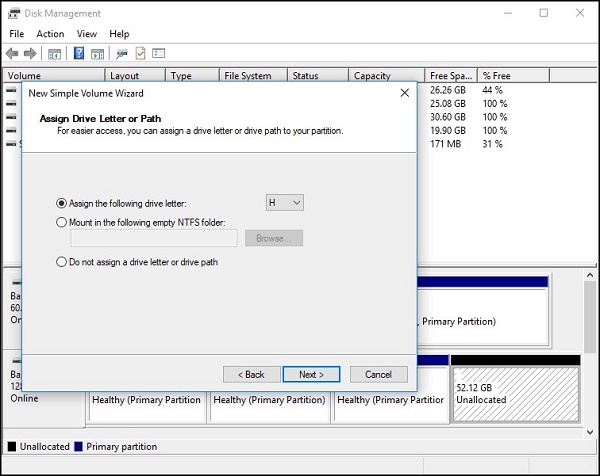Click the Show/Hide Console Tree icon
The height and width of the screenshot is (476, 600).
point(54,54)
